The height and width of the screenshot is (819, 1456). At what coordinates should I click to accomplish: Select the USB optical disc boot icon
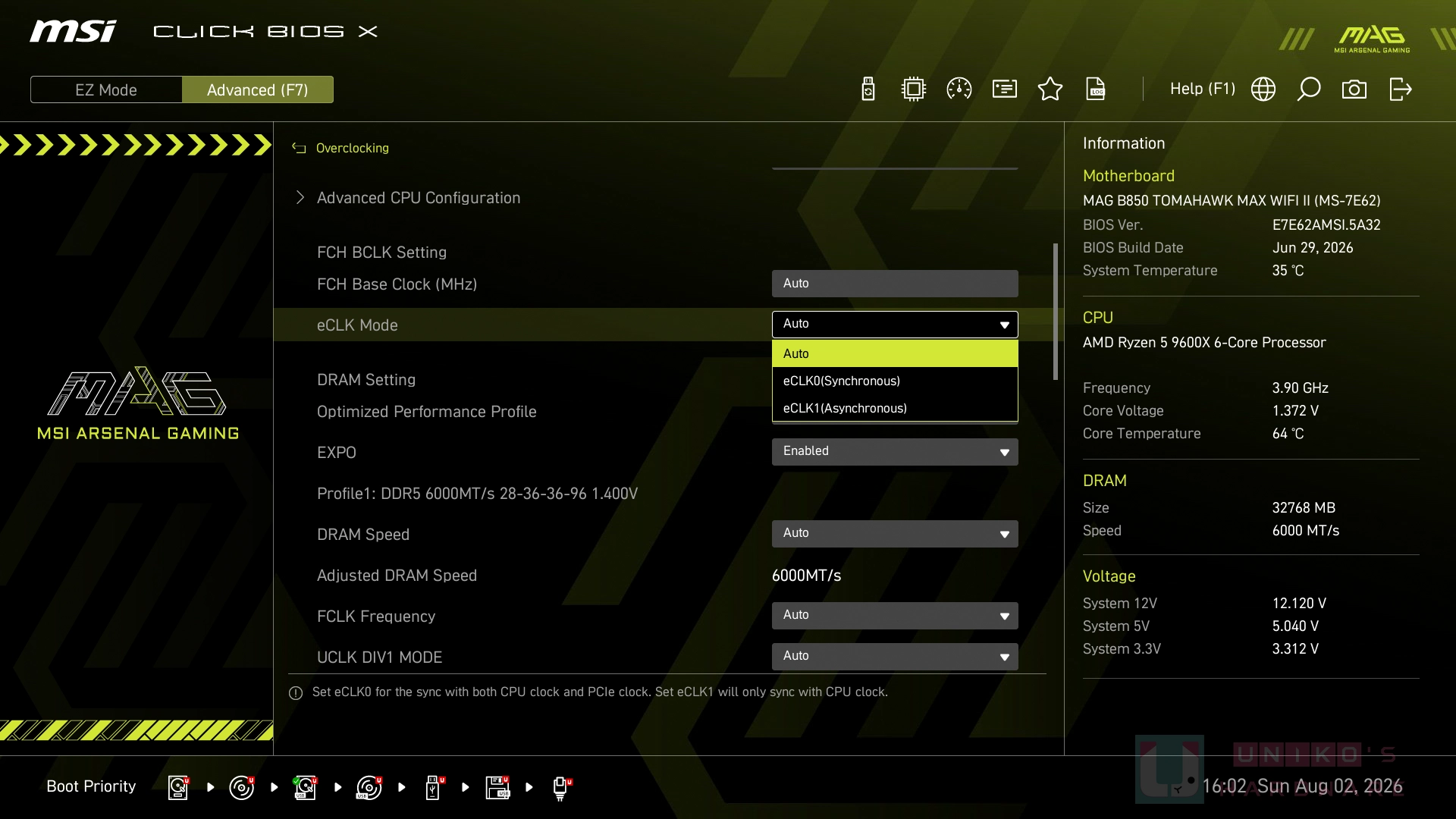coord(369,787)
